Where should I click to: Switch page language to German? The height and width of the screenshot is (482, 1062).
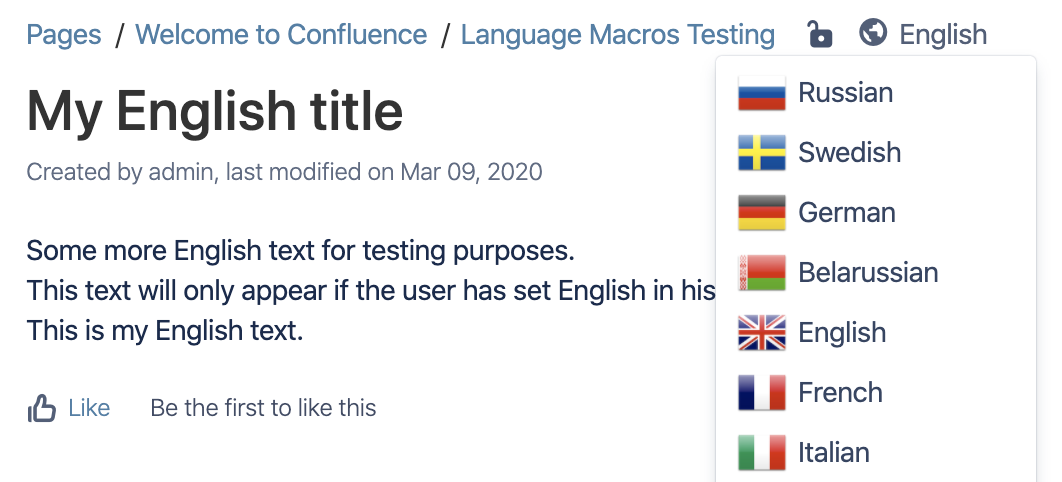click(876, 213)
